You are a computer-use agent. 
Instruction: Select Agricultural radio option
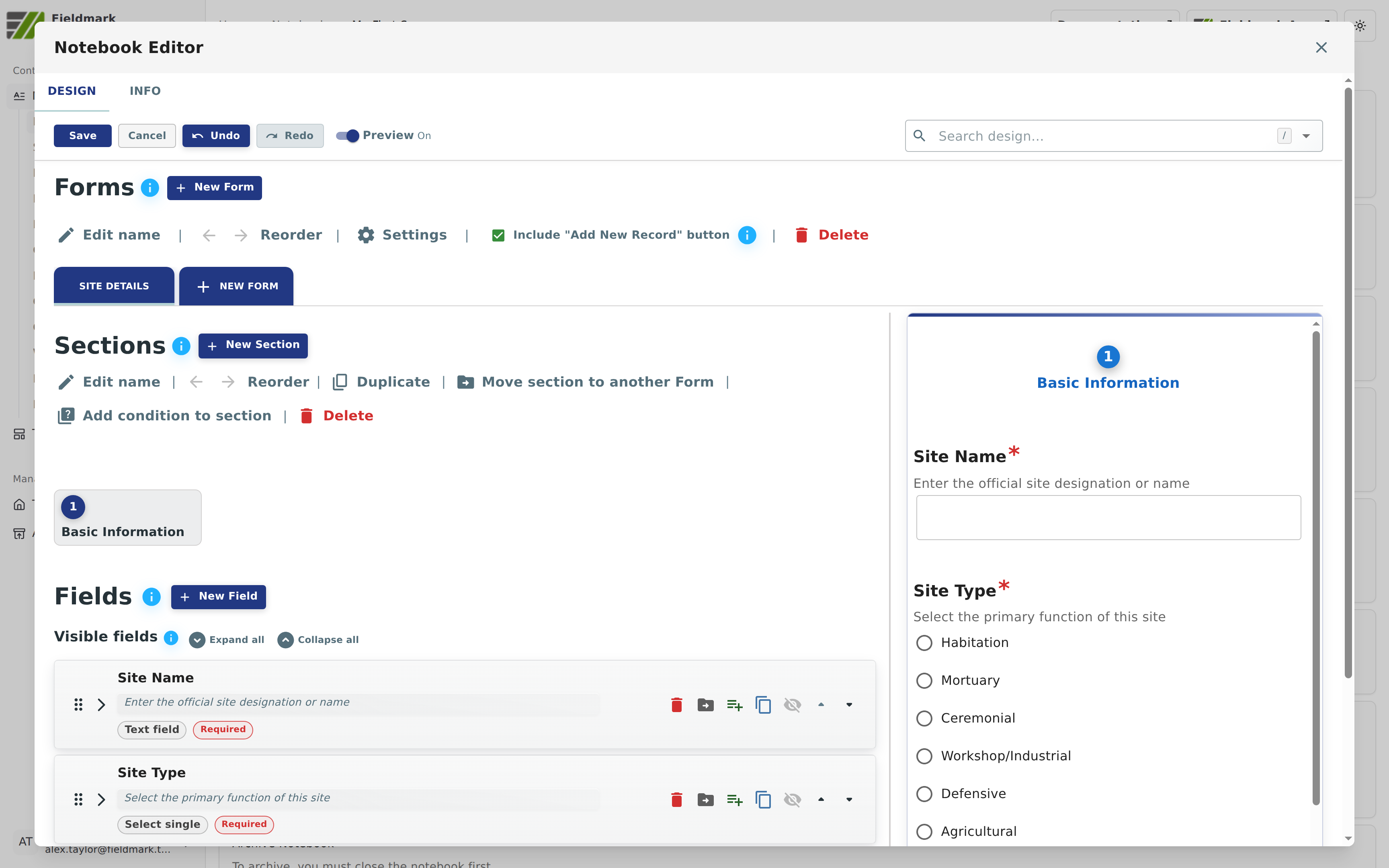pyautogui.click(x=924, y=832)
